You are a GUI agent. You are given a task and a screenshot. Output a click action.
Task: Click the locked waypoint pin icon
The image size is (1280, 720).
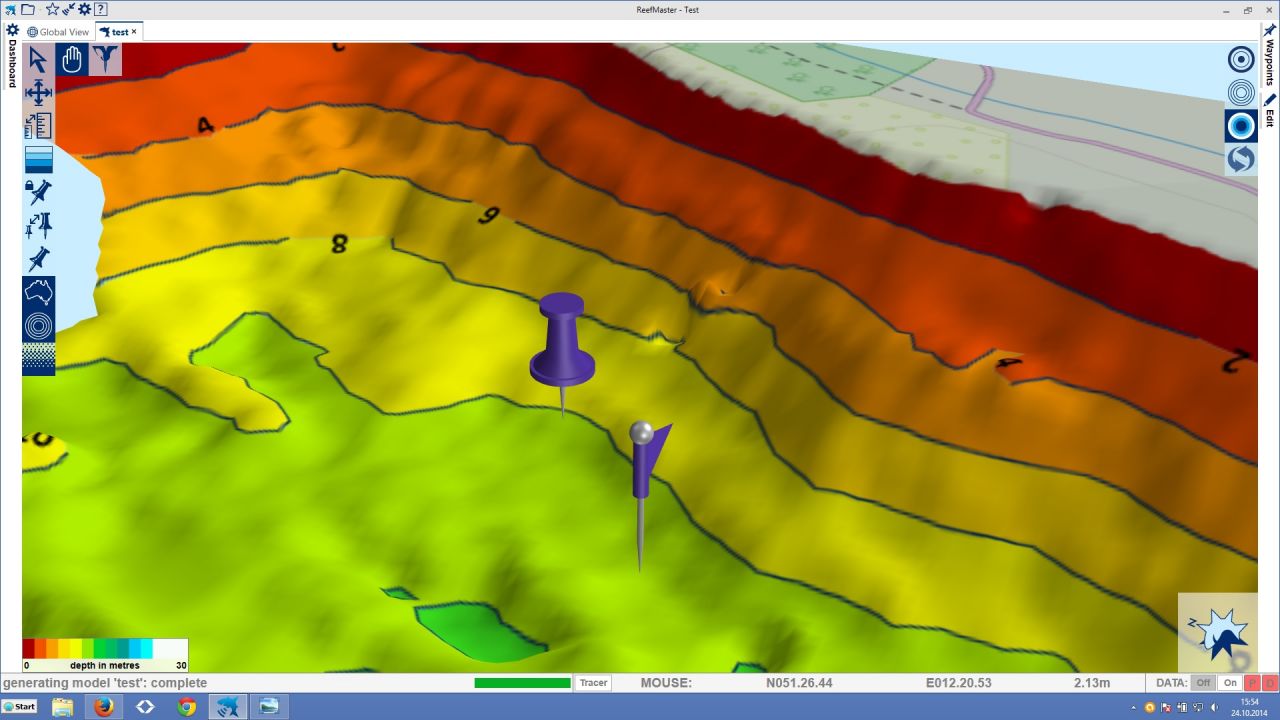38,191
